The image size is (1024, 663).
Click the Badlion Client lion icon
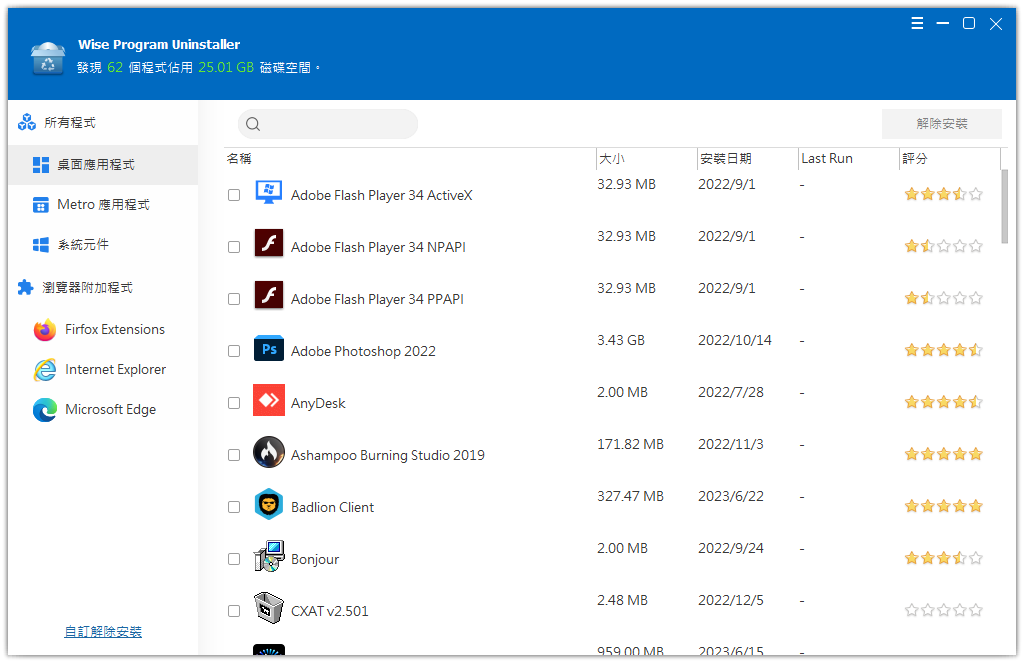(x=268, y=504)
